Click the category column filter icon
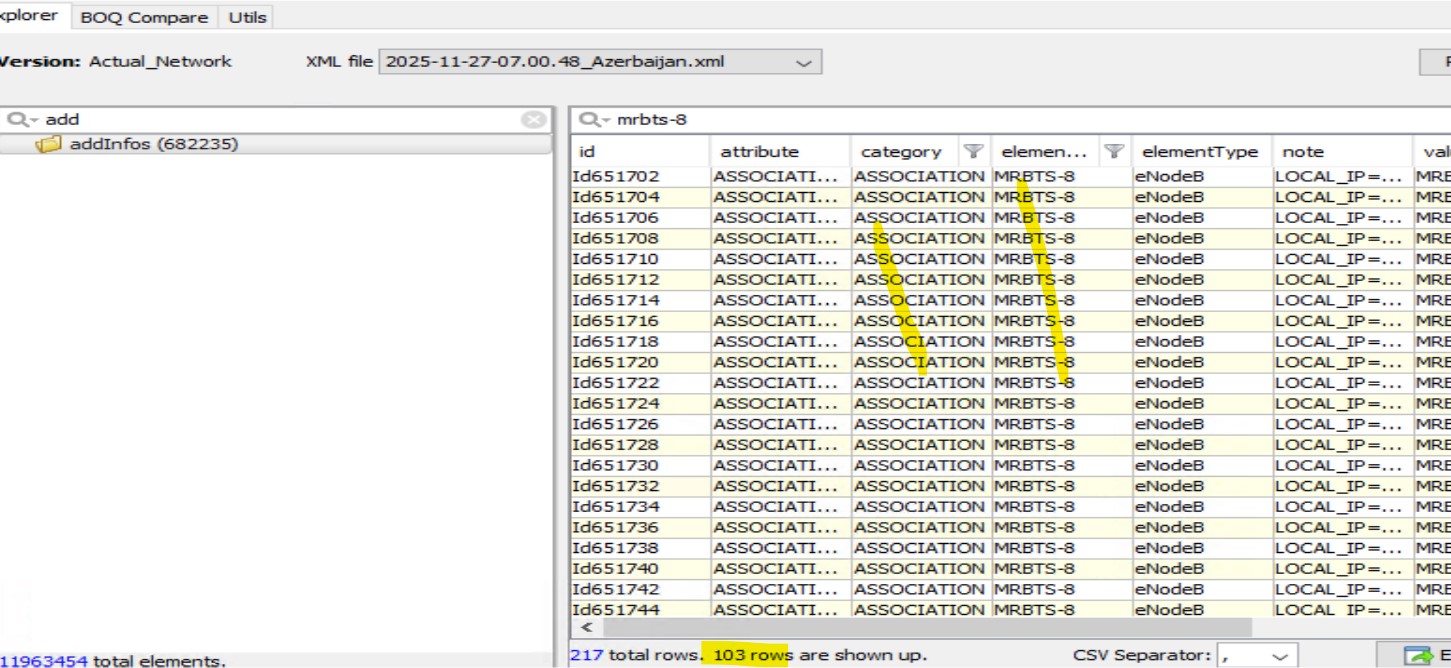The width and height of the screenshot is (1451, 668). pos(972,152)
